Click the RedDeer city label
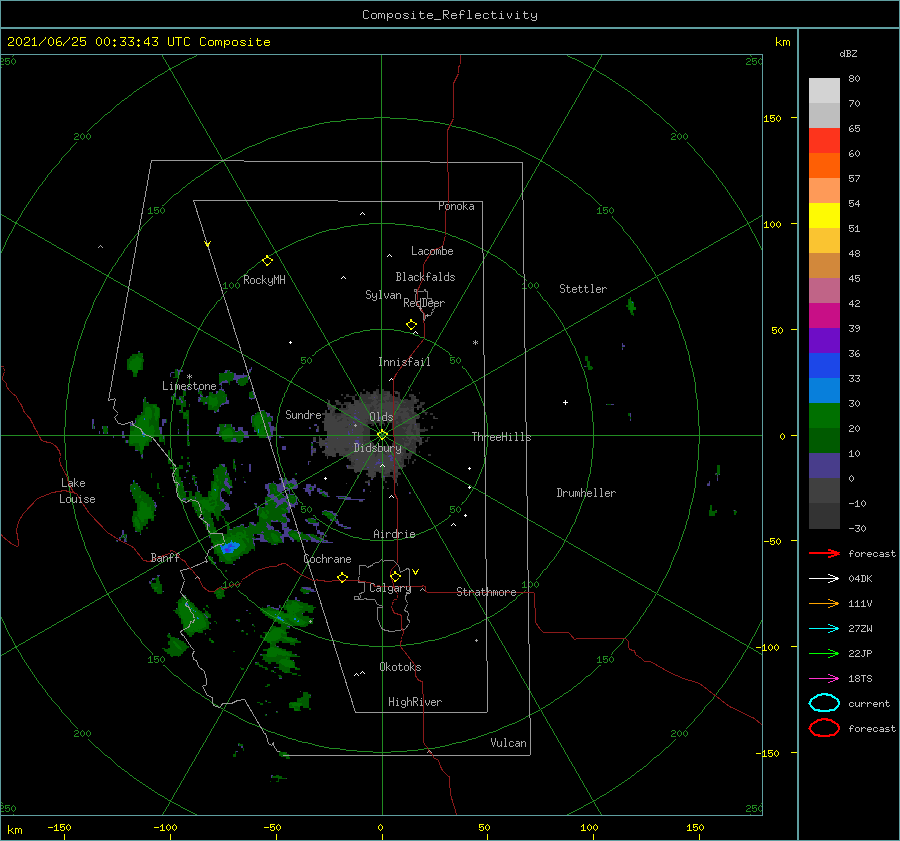Image resolution: width=900 pixels, height=841 pixels. click(x=424, y=303)
